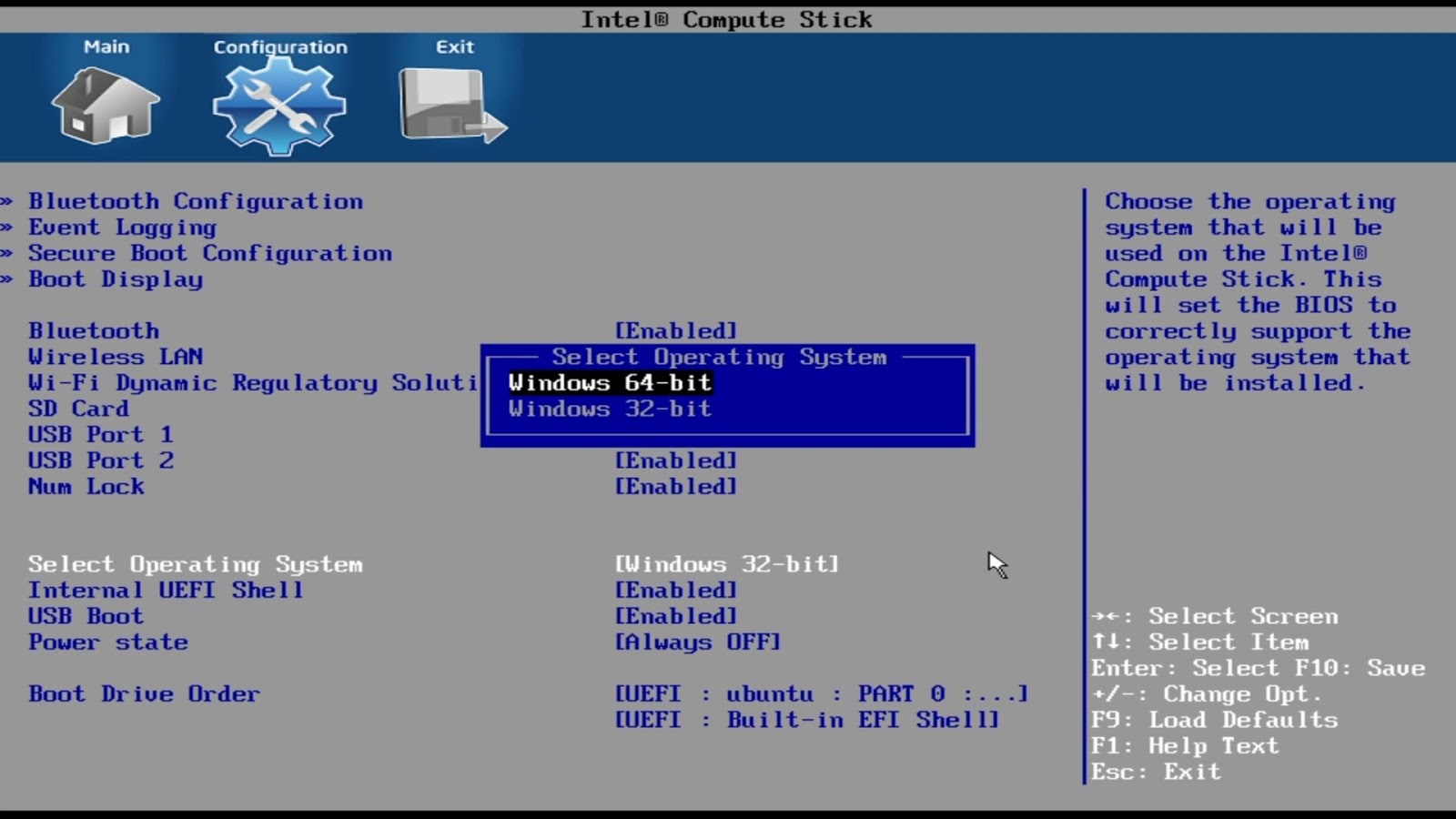The height and width of the screenshot is (819, 1456).
Task: Click the Esc: Exit hint
Action: tap(1156, 772)
